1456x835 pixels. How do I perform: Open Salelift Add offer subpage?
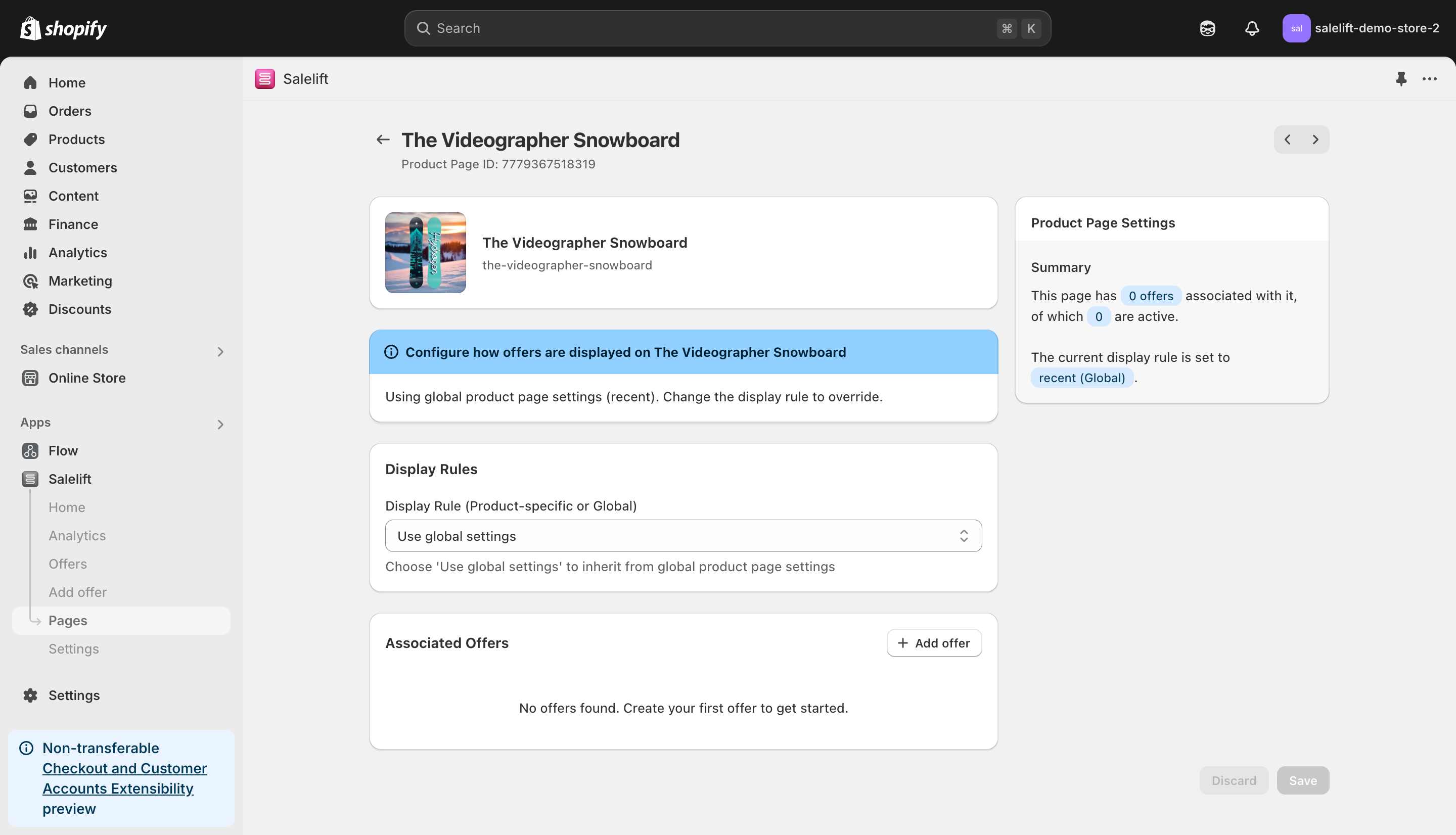[x=77, y=592]
